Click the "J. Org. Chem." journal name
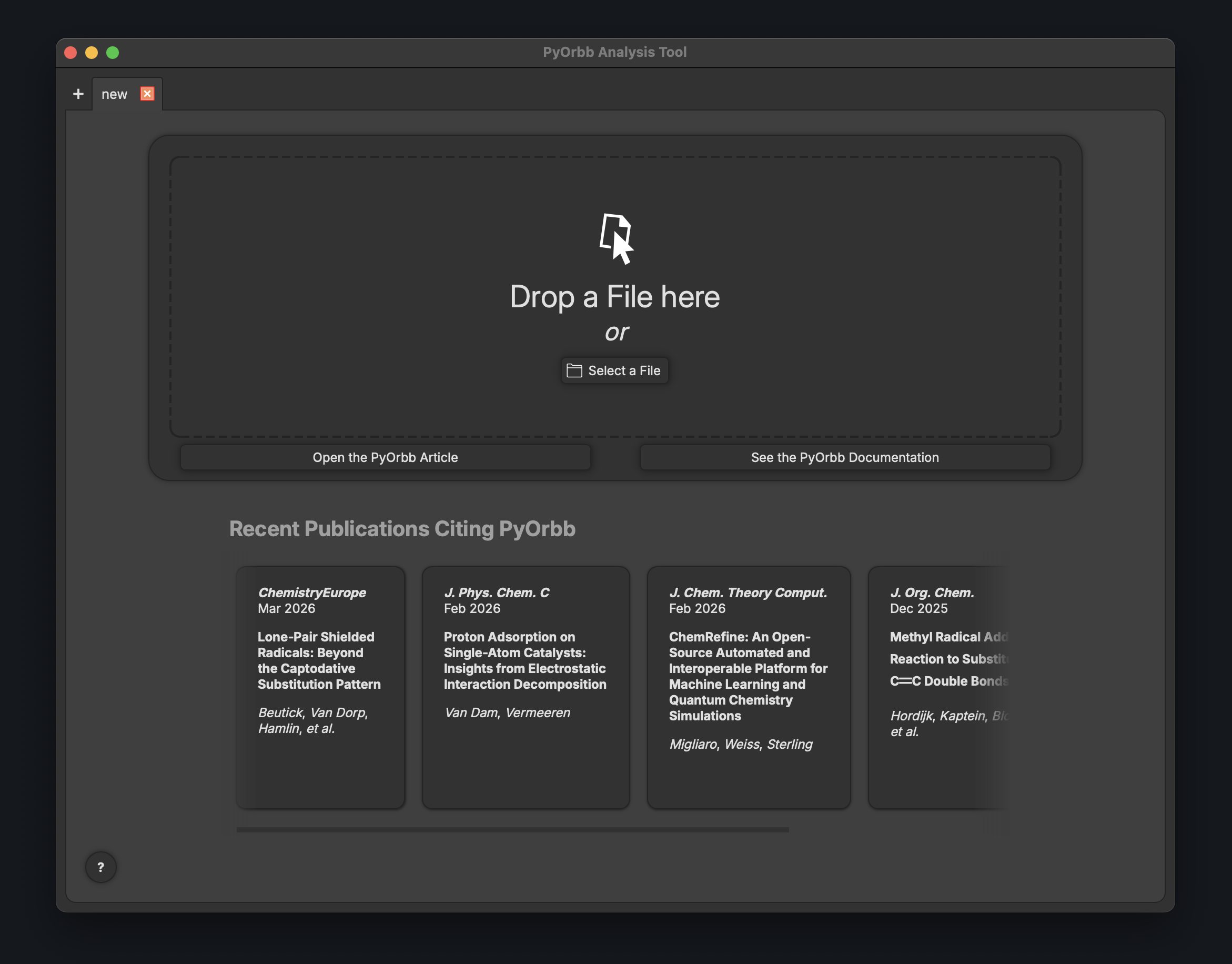The image size is (1232, 964). point(932,593)
